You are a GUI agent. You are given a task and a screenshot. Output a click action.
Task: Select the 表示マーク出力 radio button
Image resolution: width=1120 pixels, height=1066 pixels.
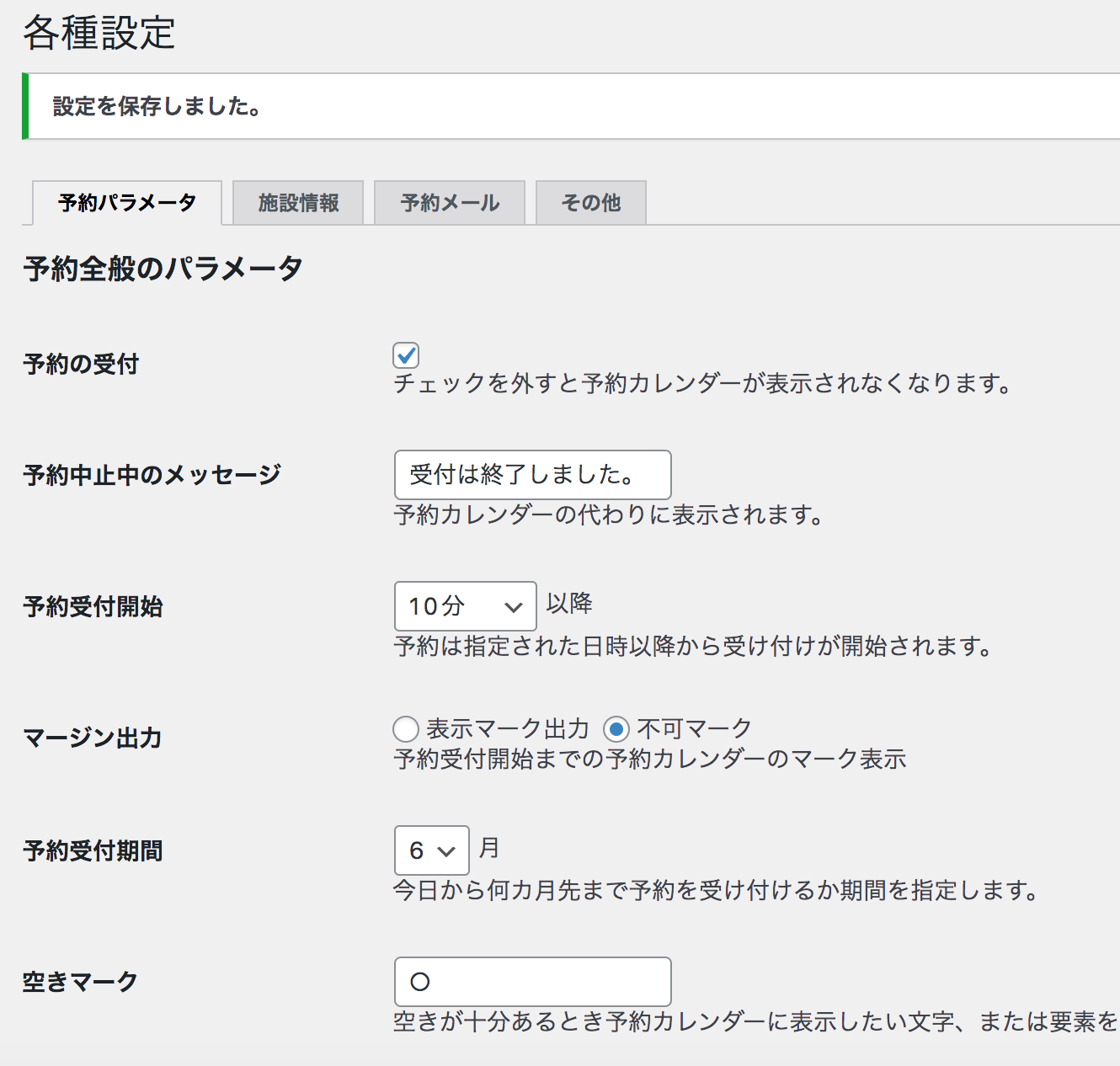[405, 728]
